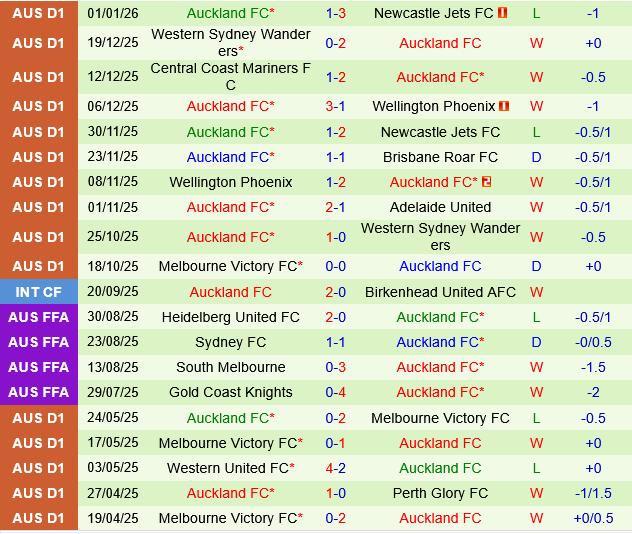Screen dimensions: 632x534
Task: Open Sydney FC team page
Action: (231, 342)
